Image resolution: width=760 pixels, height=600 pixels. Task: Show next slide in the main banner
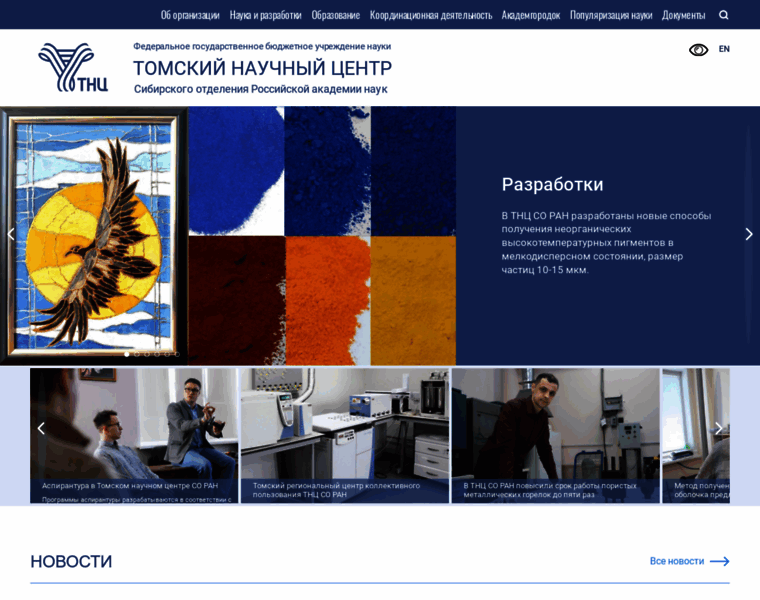point(749,234)
